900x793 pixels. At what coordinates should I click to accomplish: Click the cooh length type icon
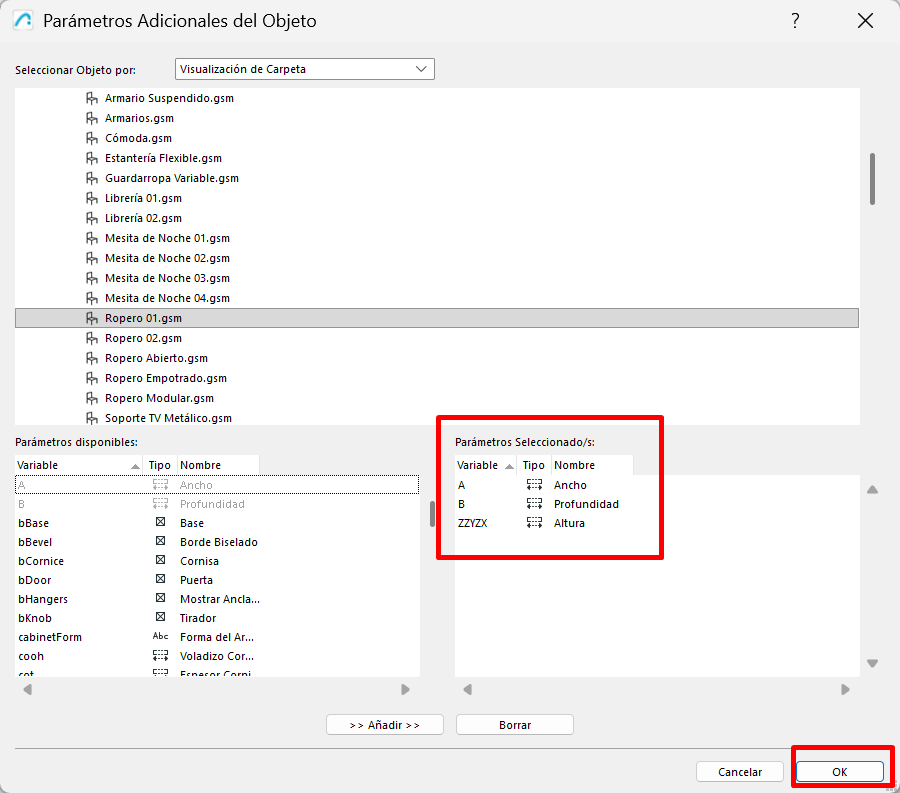click(160, 656)
